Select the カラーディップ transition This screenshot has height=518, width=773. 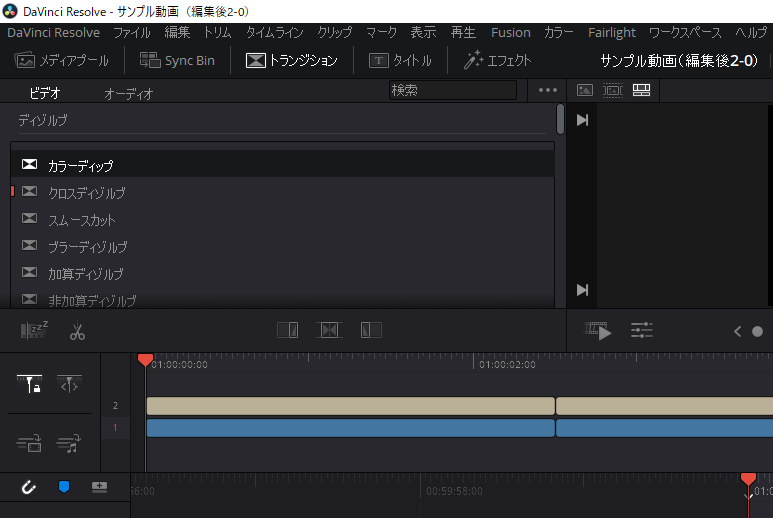(x=282, y=165)
